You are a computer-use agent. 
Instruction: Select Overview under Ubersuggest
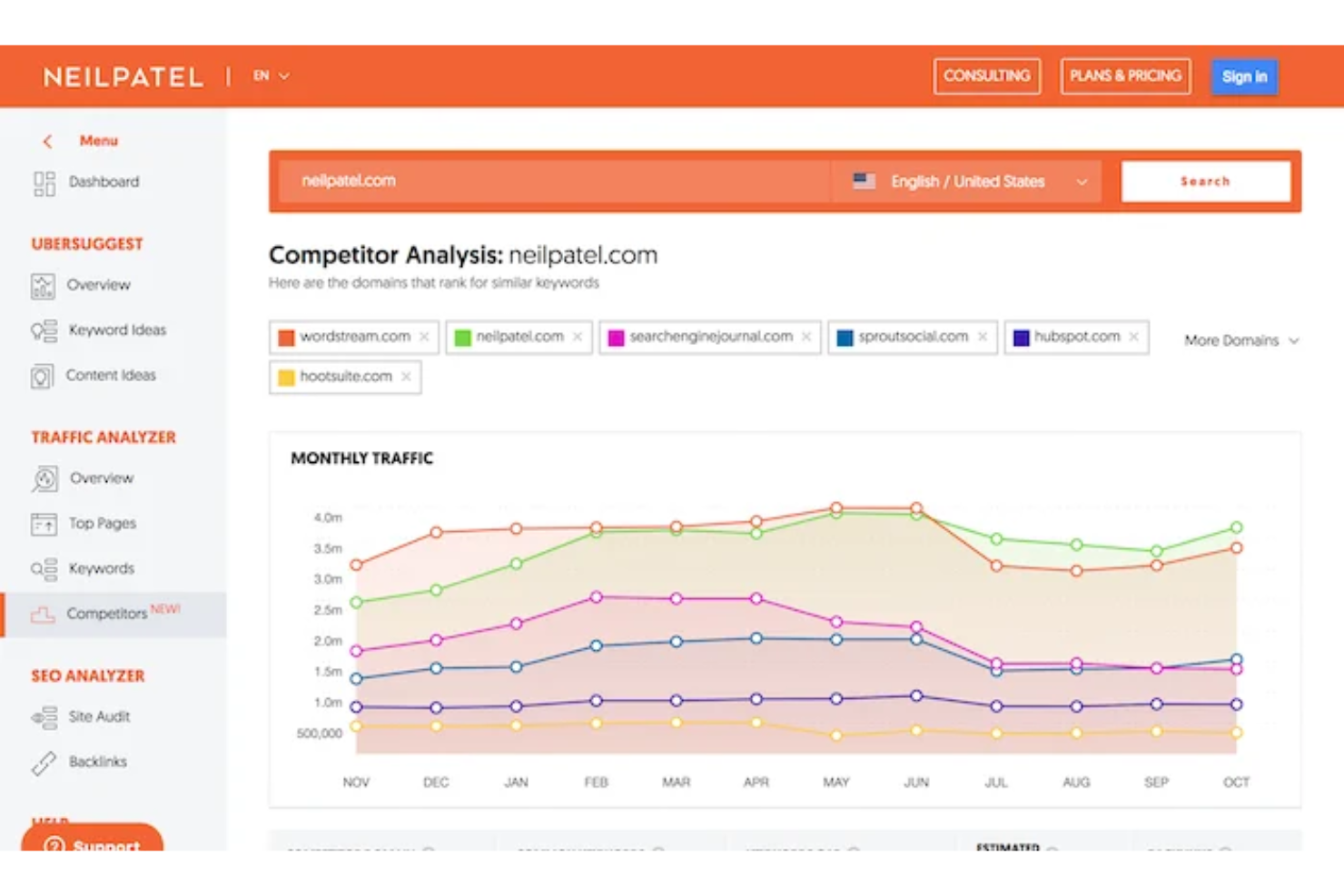(43, 284)
